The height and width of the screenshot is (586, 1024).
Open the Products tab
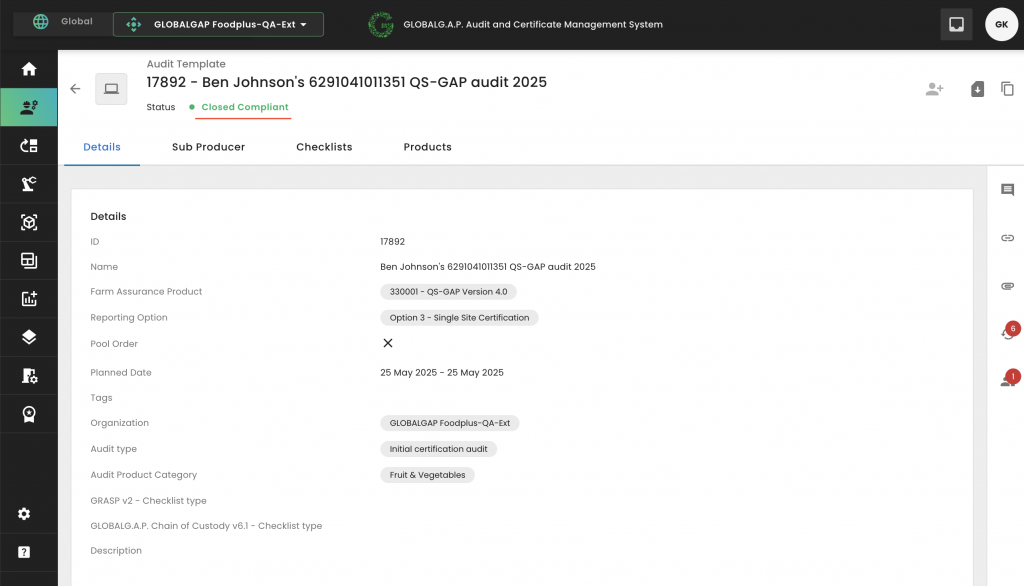pos(427,147)
